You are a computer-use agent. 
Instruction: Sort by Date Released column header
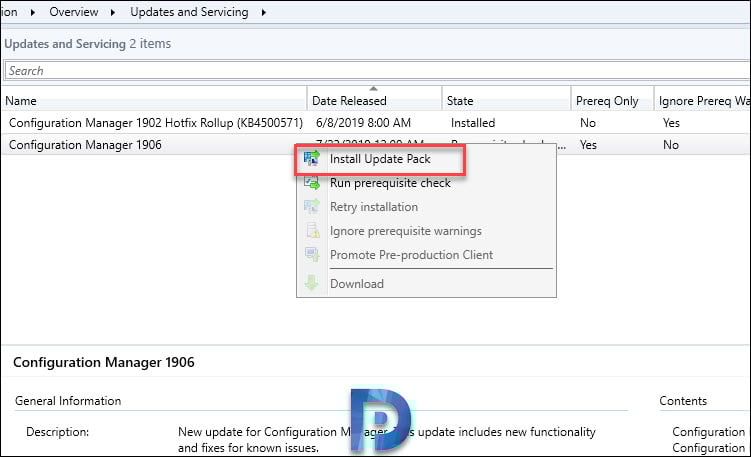374,101
